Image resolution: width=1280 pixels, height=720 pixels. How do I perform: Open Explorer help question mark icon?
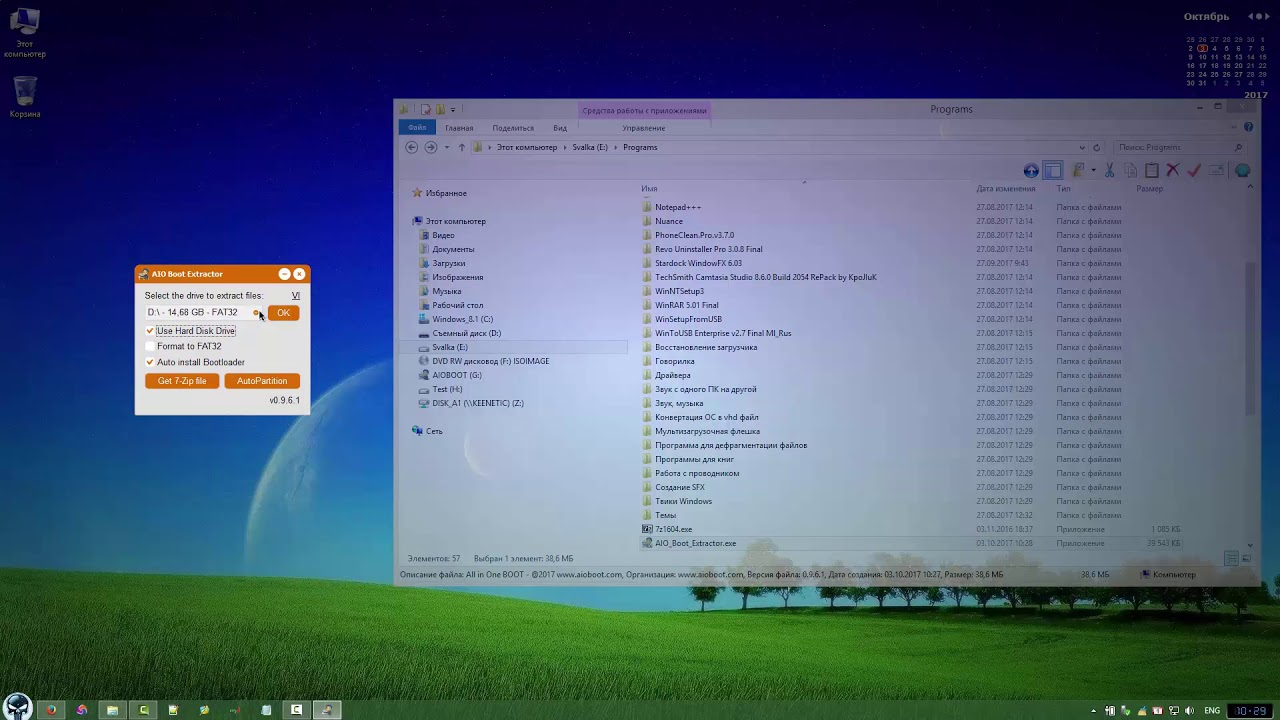1248,127
